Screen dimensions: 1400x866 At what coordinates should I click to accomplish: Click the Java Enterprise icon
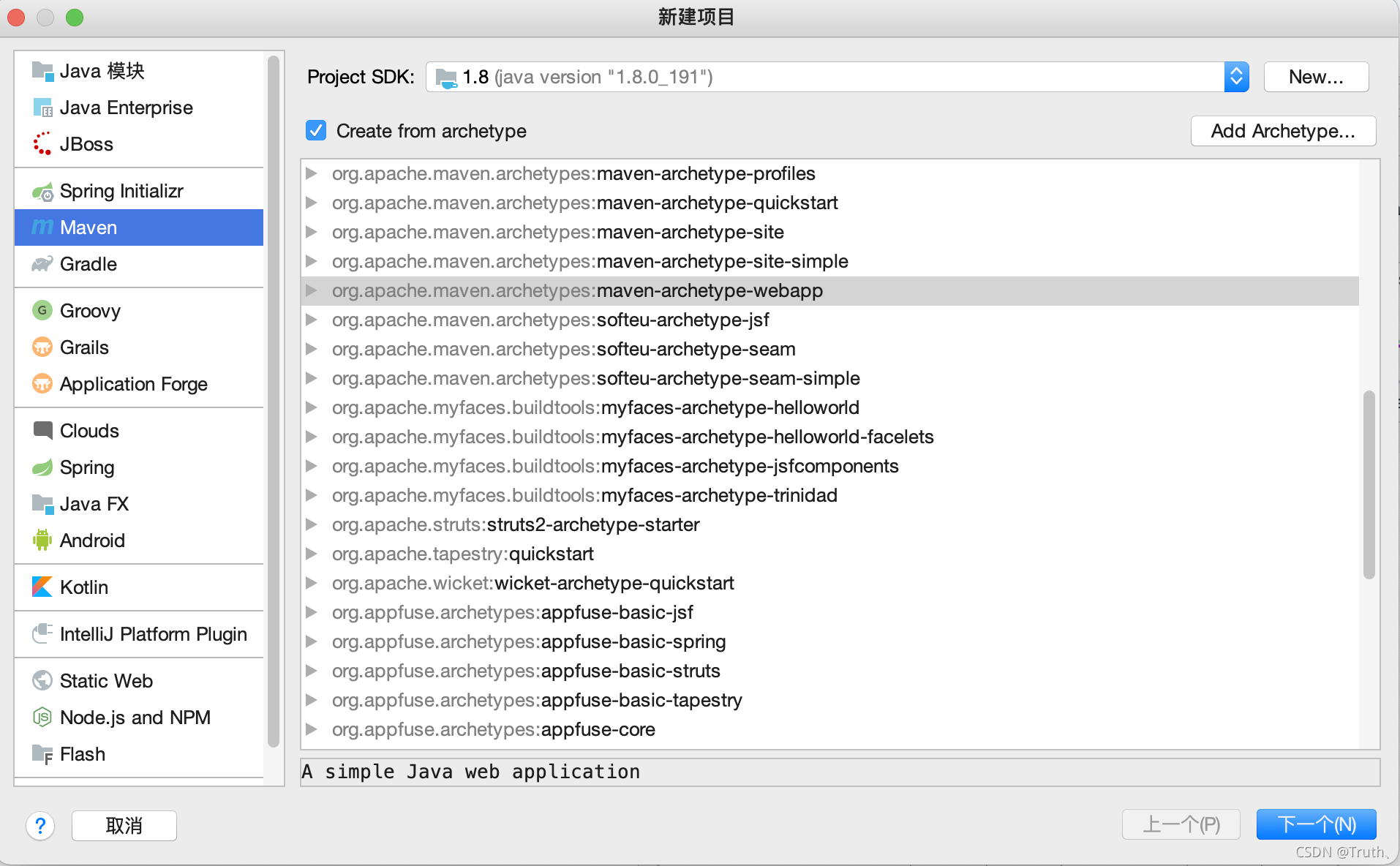pyautogui.click(x=42, y=108)
